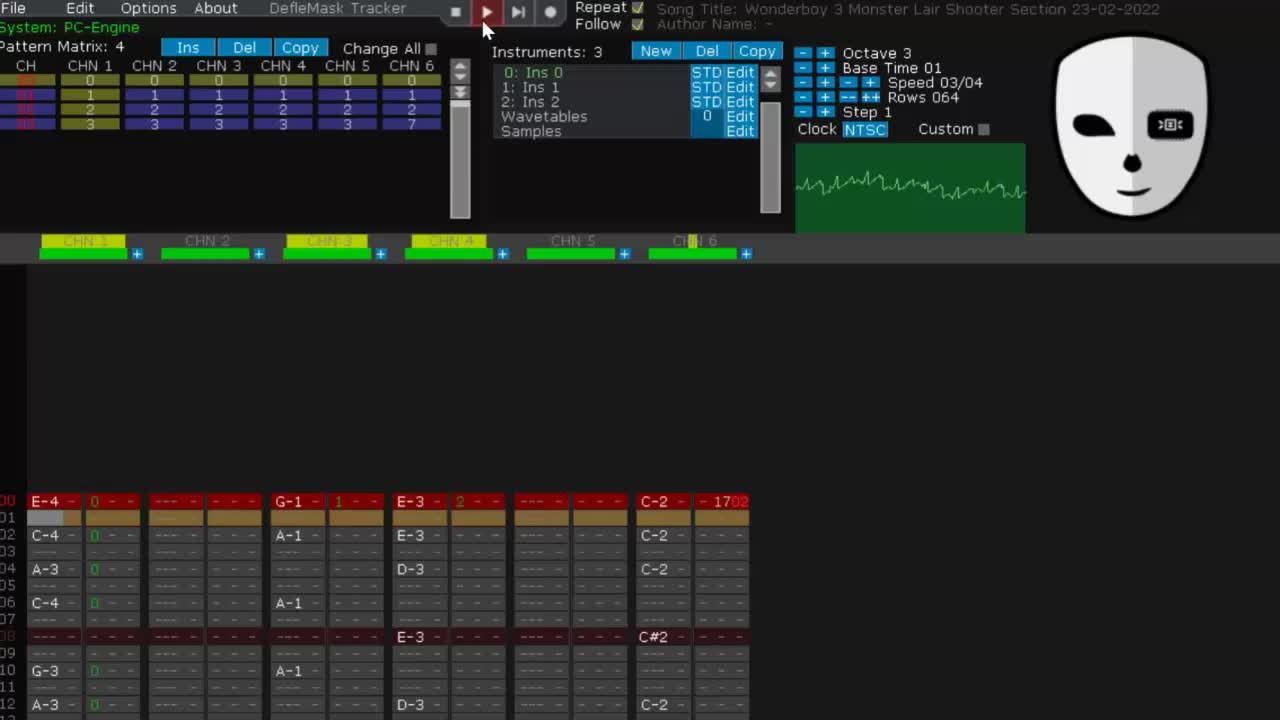Enable the Custom clock checkbox

point(984,129)
